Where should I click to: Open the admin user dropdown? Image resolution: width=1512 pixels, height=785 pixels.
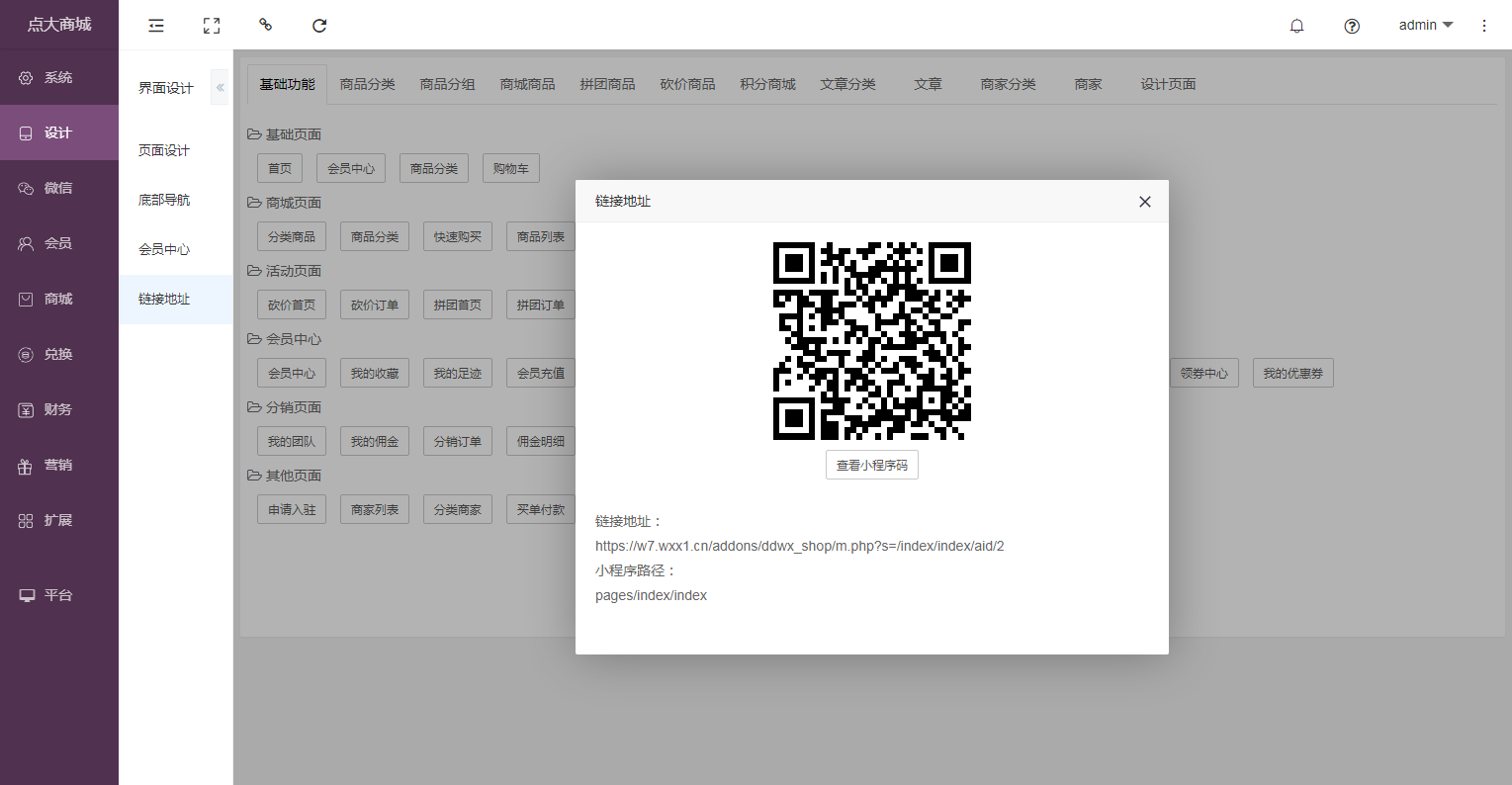click(1426, 25)
